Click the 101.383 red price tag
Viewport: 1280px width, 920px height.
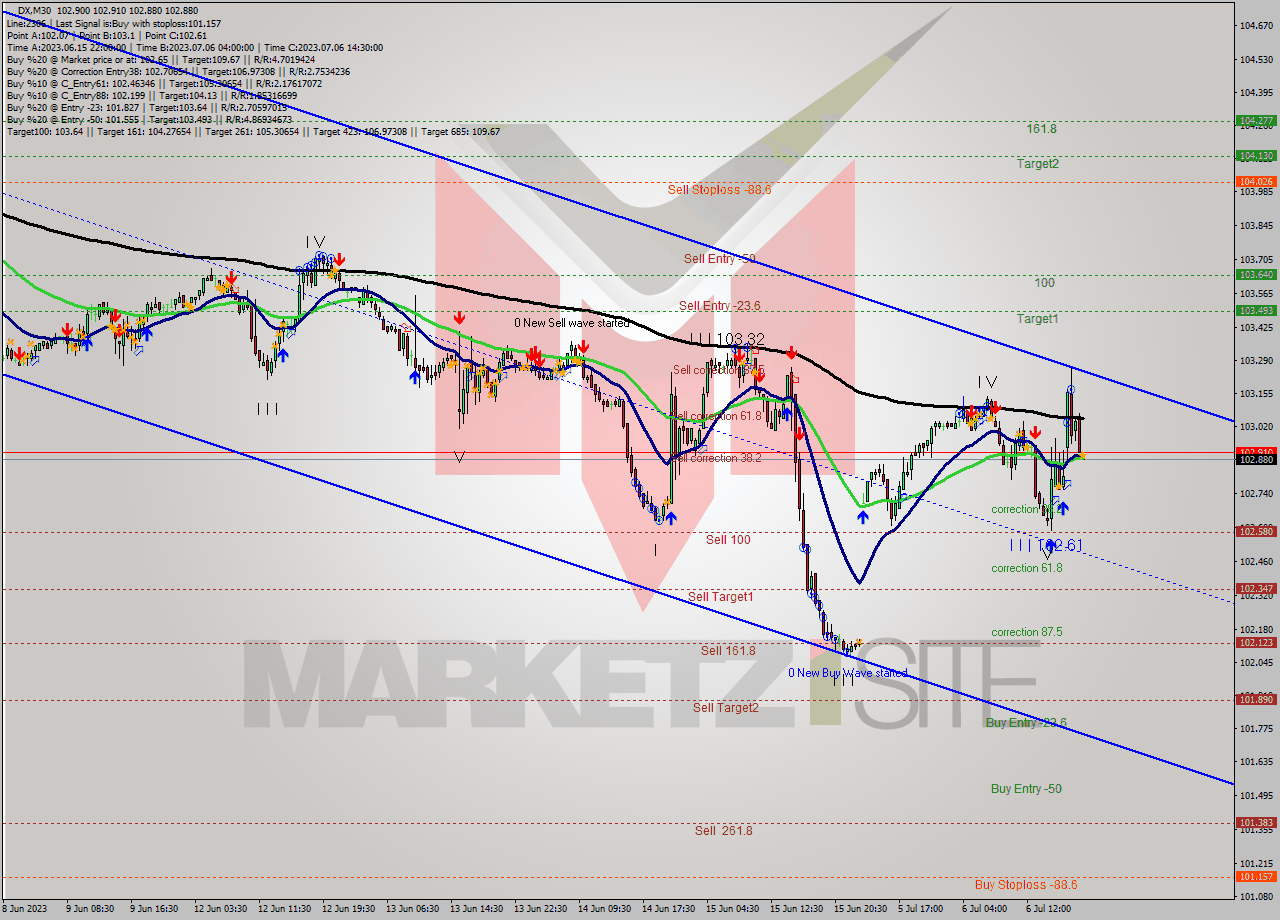point(1256,823)
